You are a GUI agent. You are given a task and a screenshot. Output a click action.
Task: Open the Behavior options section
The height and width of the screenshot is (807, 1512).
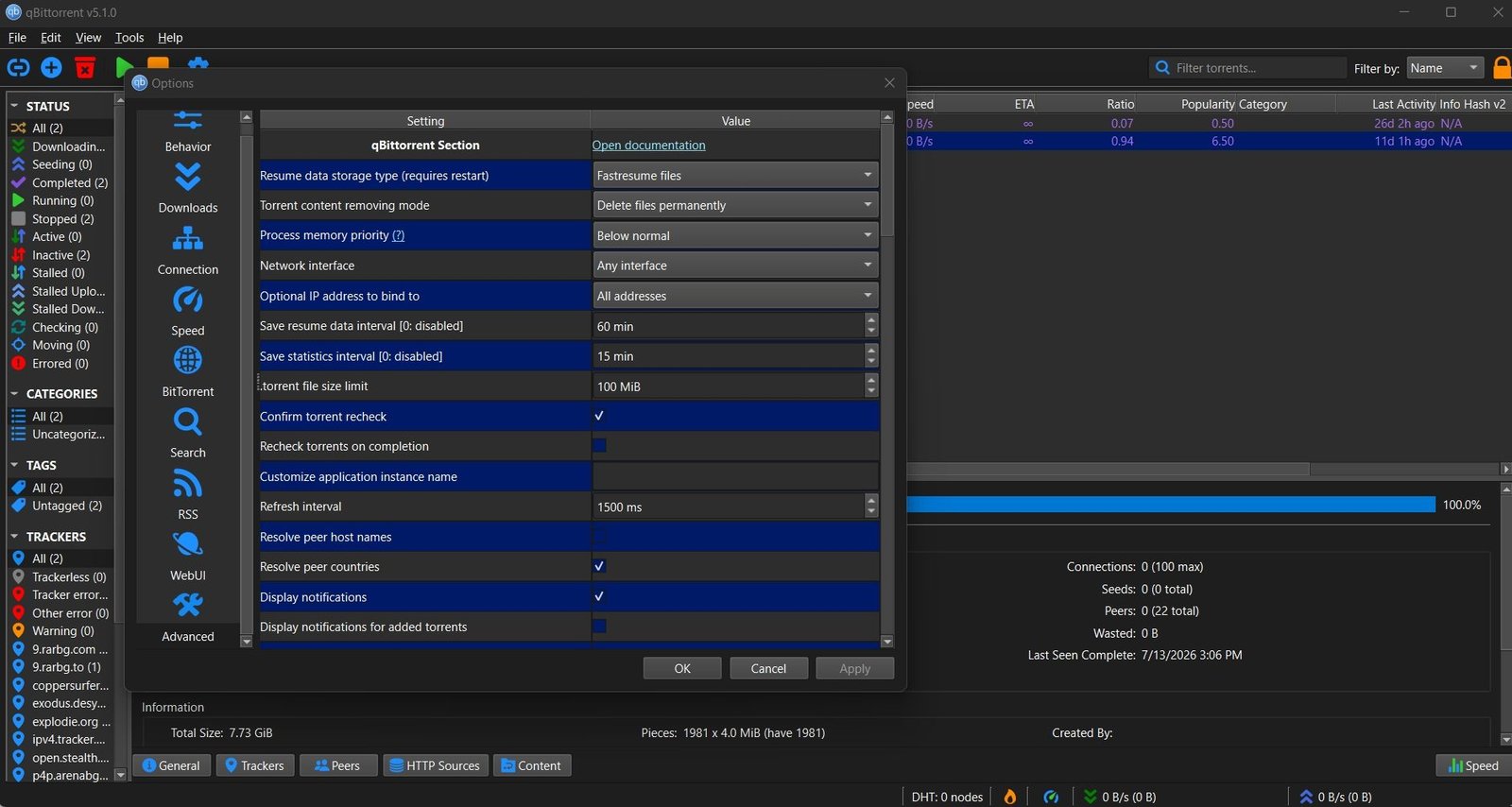188,132
